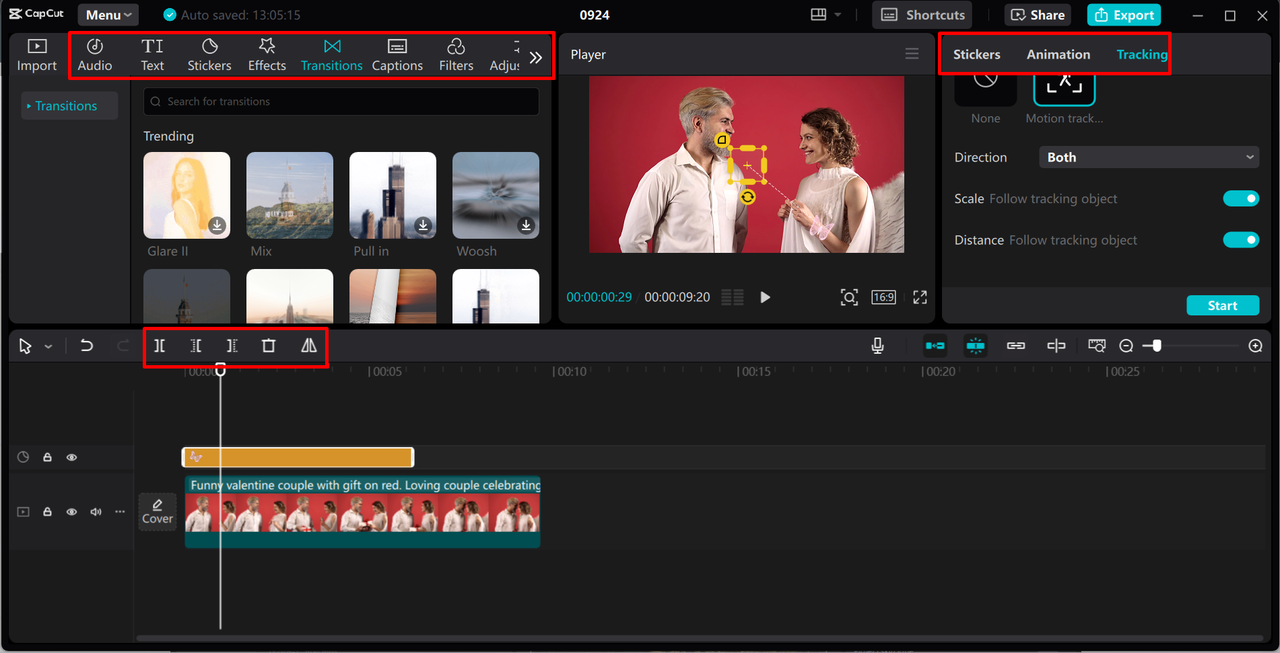Open the 16:9 aspect ratio selector
The image size is (1280, 653).
883,297
